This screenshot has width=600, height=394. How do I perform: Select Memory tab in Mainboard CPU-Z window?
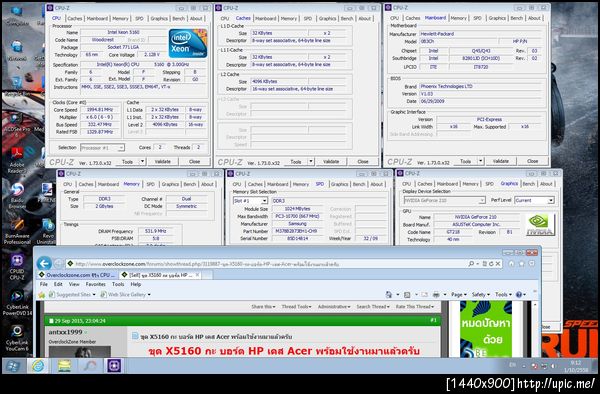[458, 18]
